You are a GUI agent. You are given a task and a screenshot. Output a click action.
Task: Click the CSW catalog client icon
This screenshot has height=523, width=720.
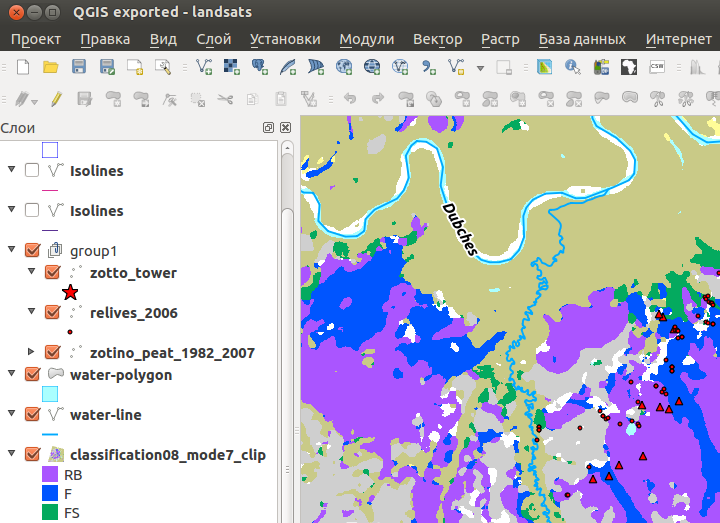tap(657, 67)
